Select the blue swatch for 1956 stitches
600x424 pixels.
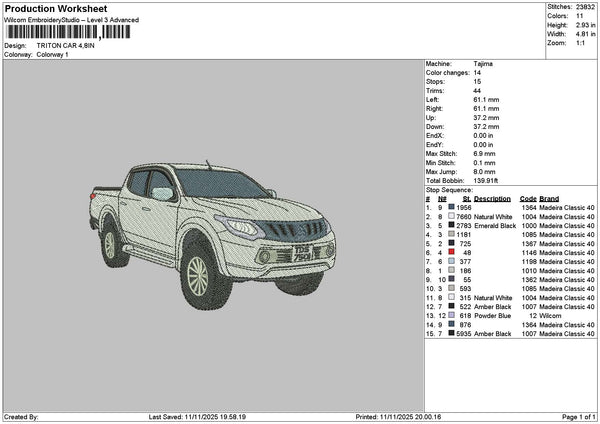coord(452,207)
